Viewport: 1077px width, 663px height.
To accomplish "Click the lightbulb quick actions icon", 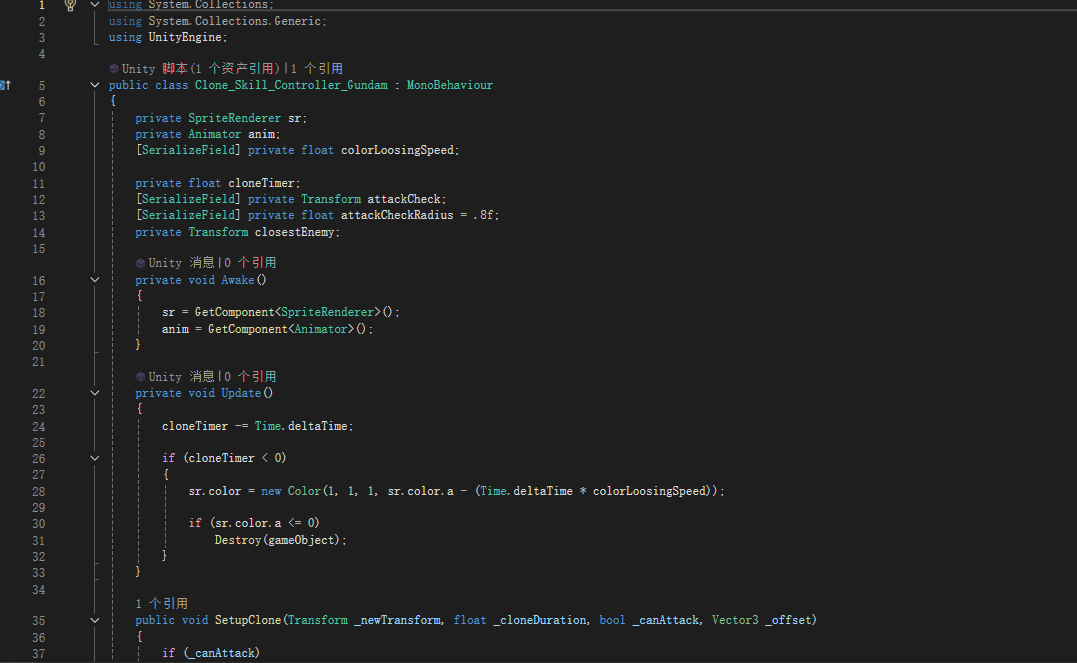I will pos(70,5).
